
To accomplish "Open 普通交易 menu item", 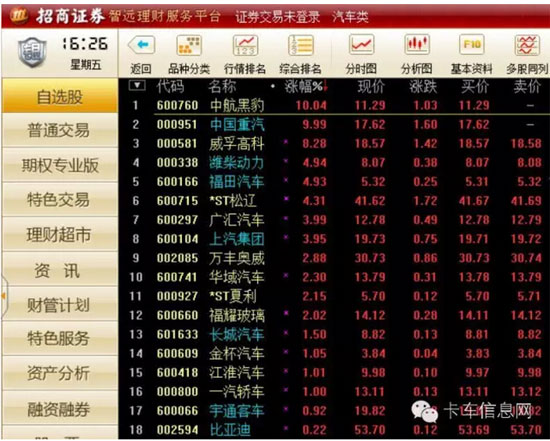I will tap(60, 131).
